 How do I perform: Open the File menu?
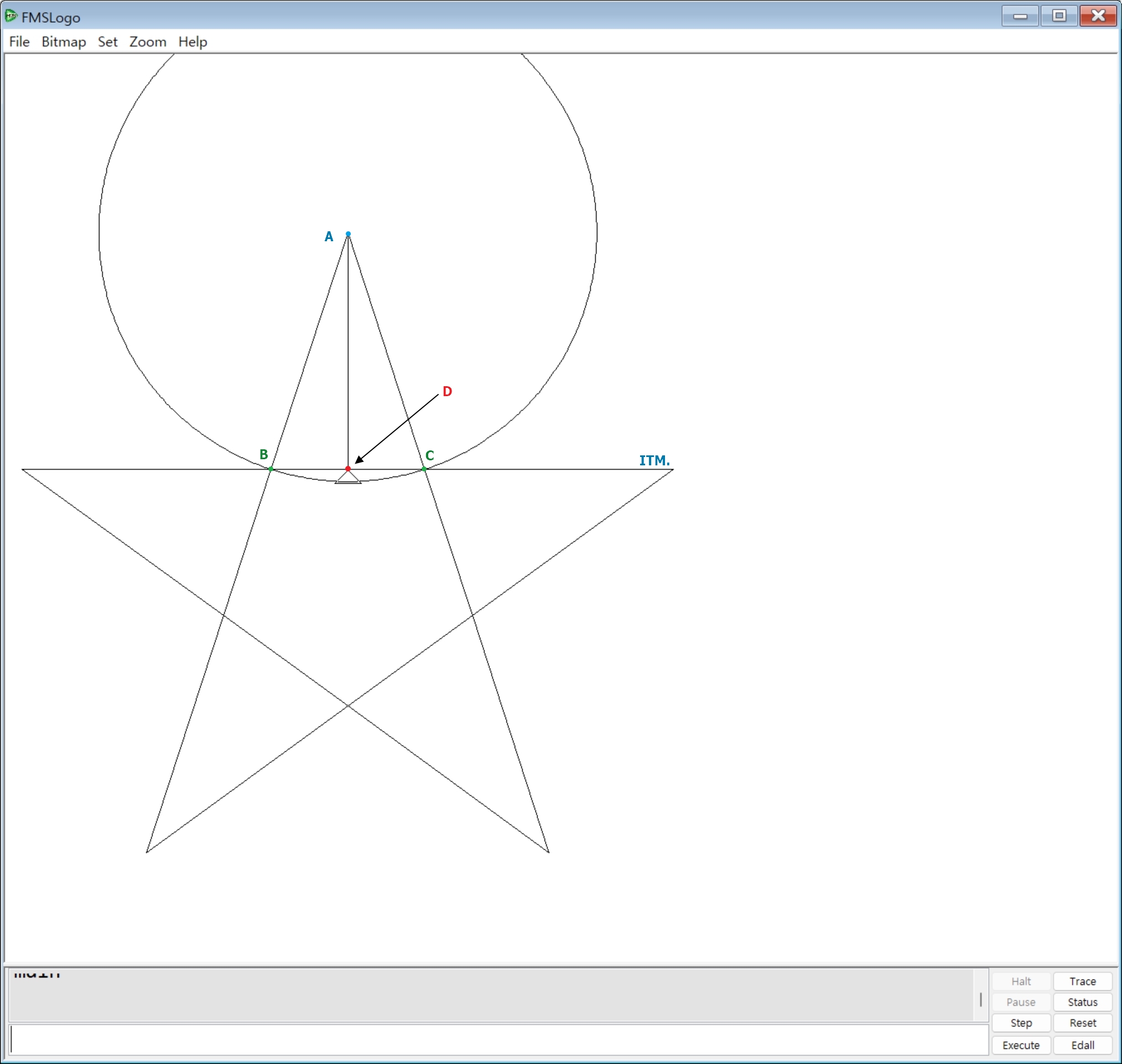[x=19, y=42]
